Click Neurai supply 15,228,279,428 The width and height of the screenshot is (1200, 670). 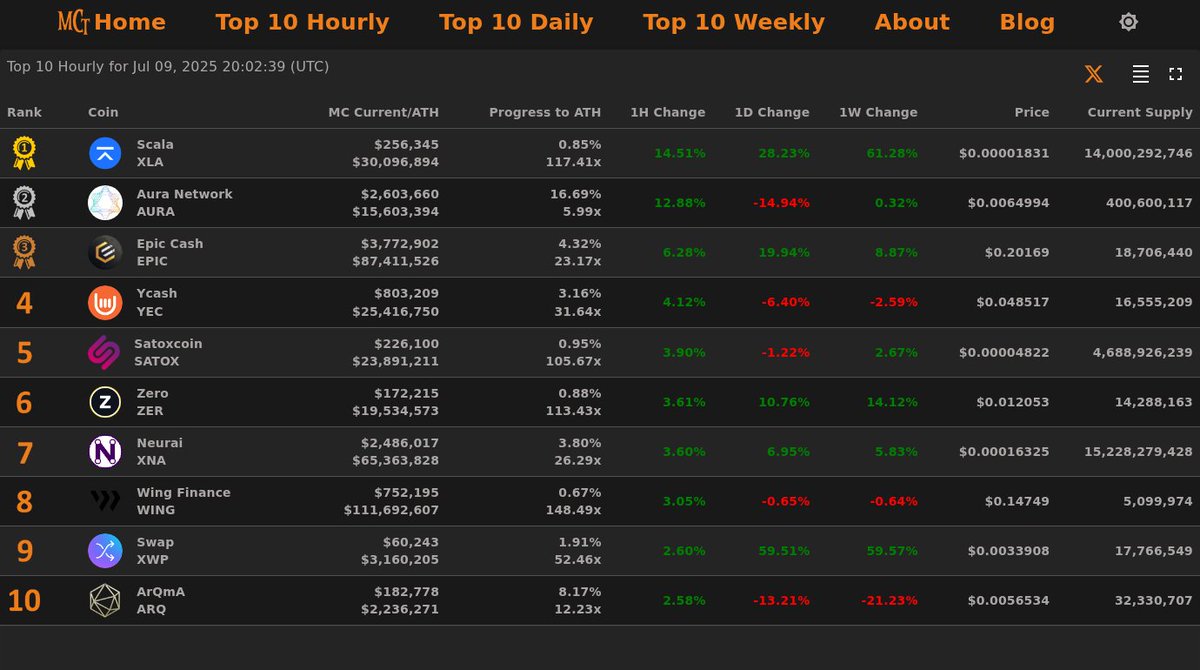click(x=1139, y=452)
